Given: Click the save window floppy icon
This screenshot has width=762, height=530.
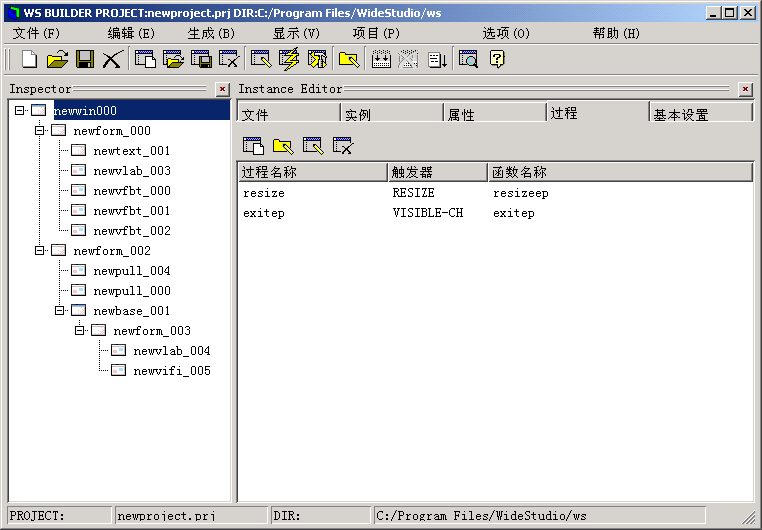Looking at the screenshot, I should pyautogui.click(x=201, y=59).
